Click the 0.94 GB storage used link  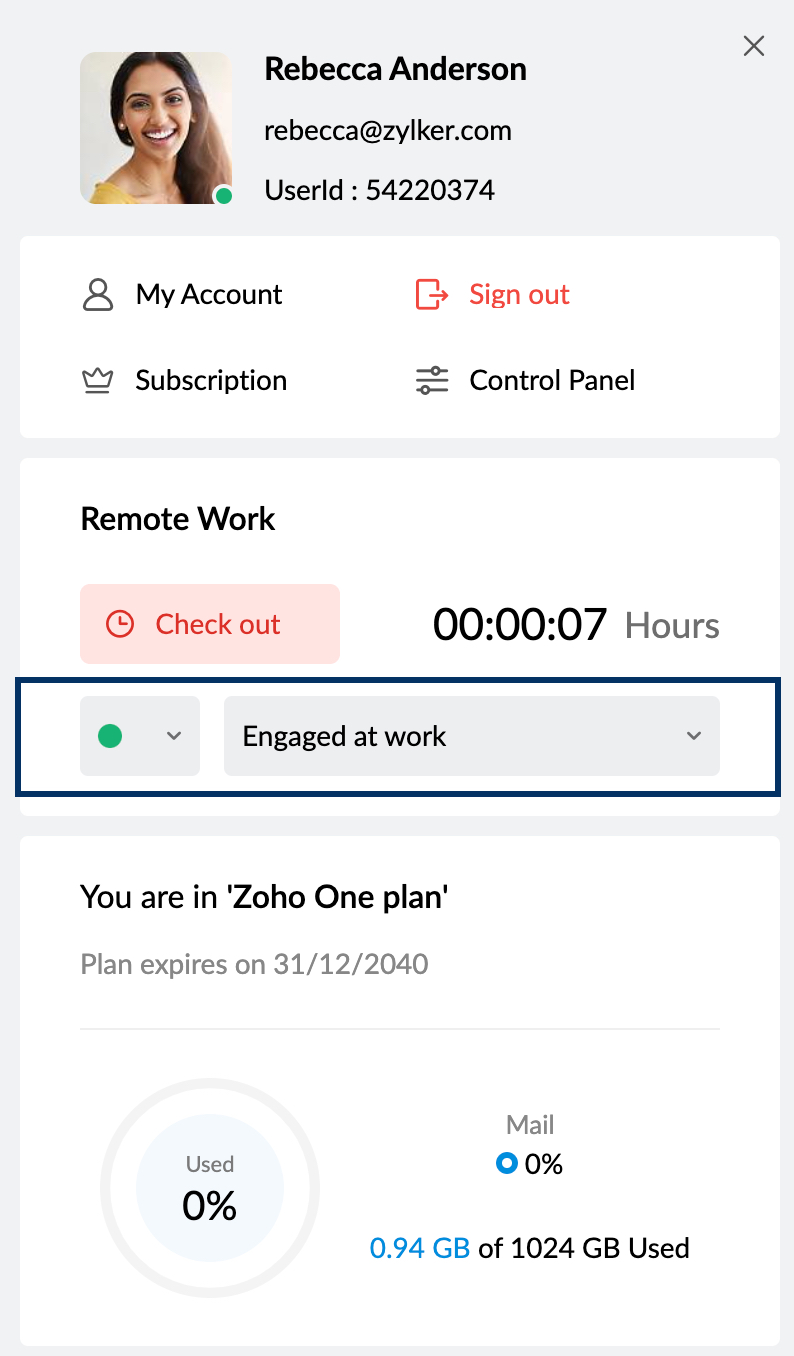click(x=420, y=1248)
